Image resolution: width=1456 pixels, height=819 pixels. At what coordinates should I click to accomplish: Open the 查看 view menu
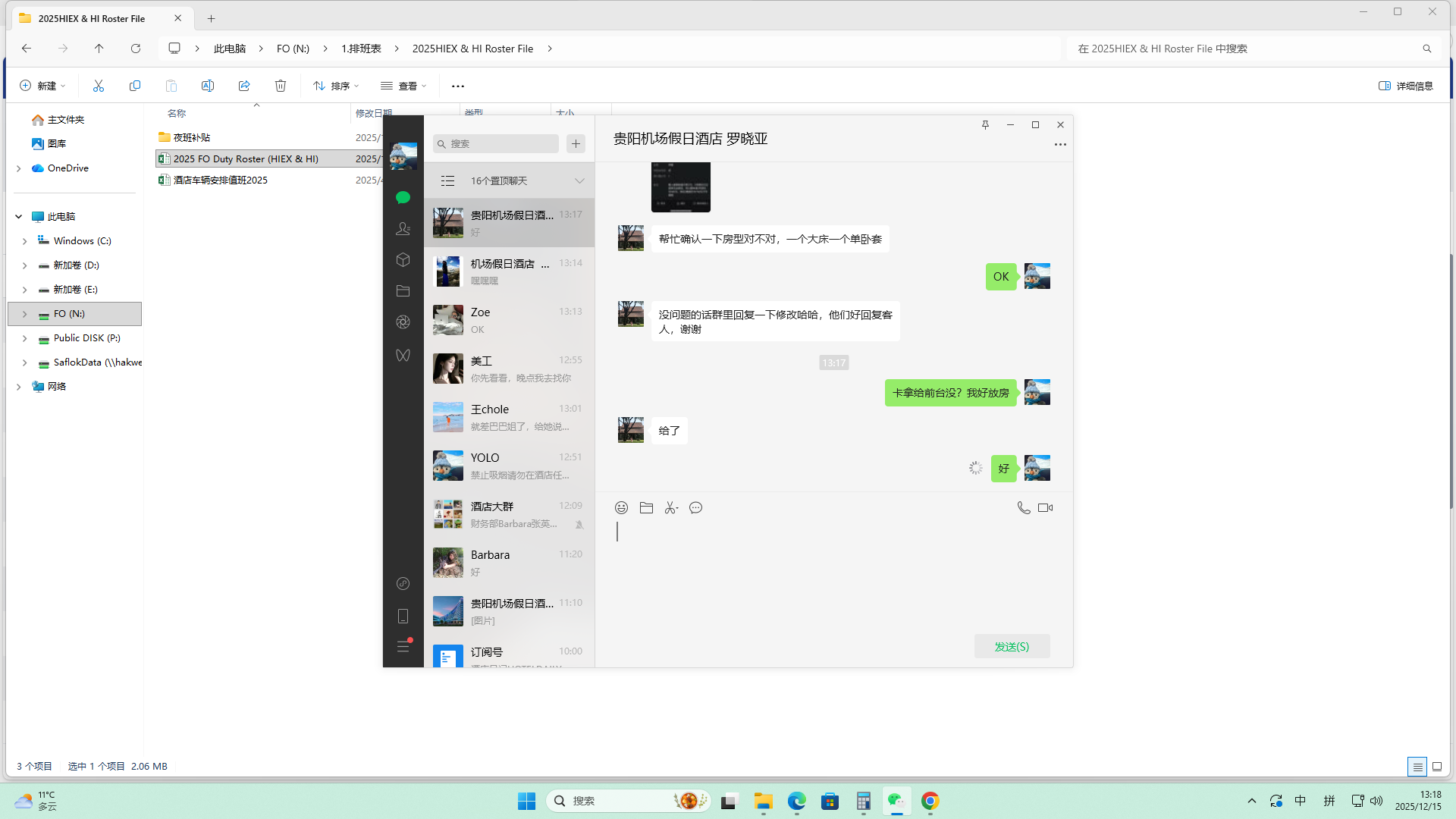tap(403, 86)
